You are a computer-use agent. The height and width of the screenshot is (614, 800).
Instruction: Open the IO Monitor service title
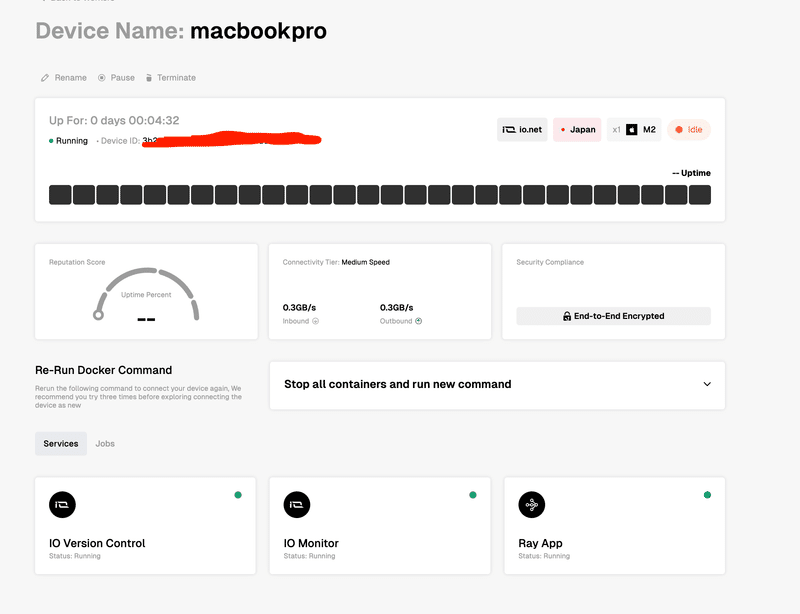311,543
